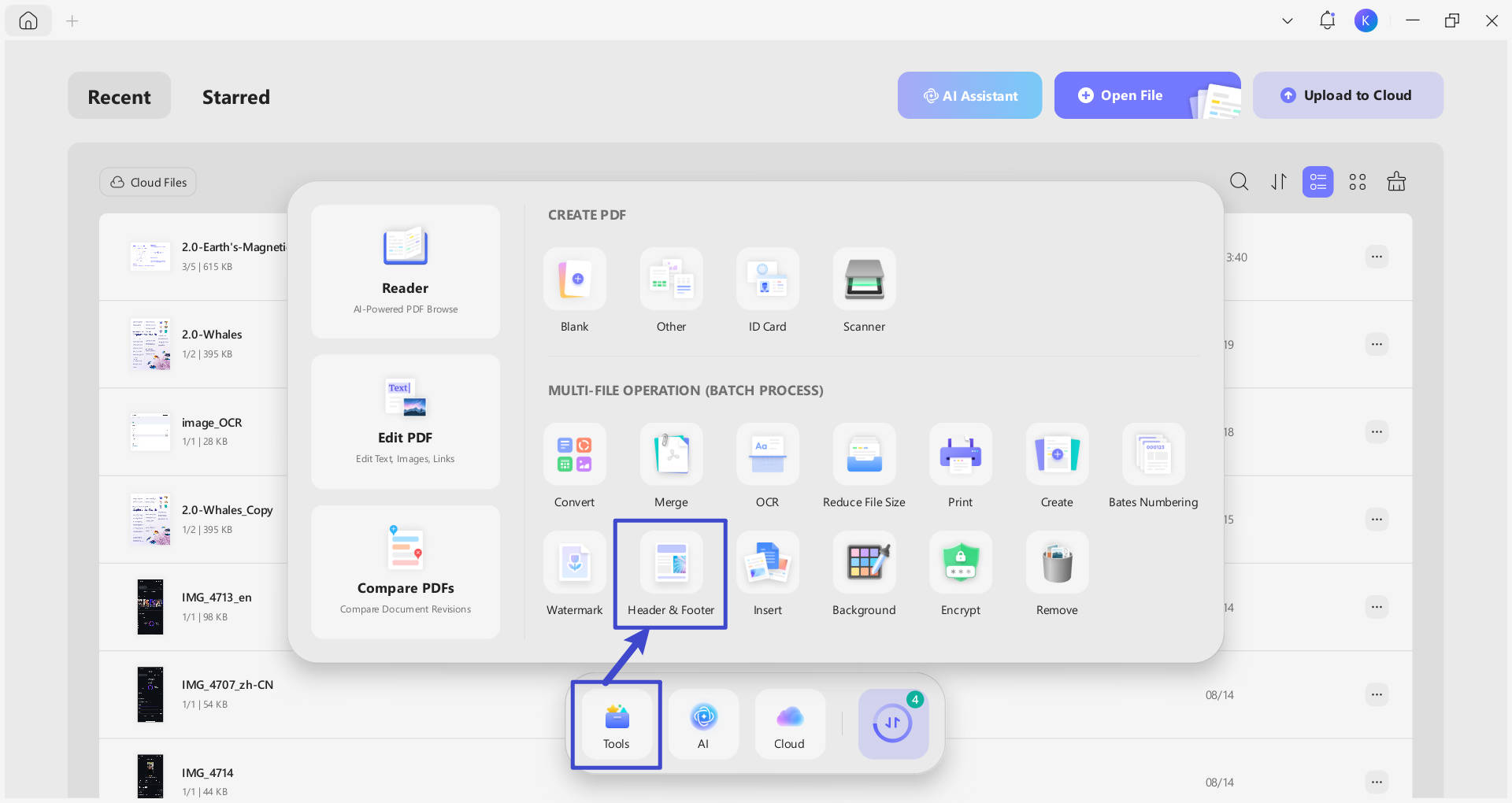Open the 2.0-Whales file thumbnail
Screen dimensions: 1512x803
coord(150,344)
